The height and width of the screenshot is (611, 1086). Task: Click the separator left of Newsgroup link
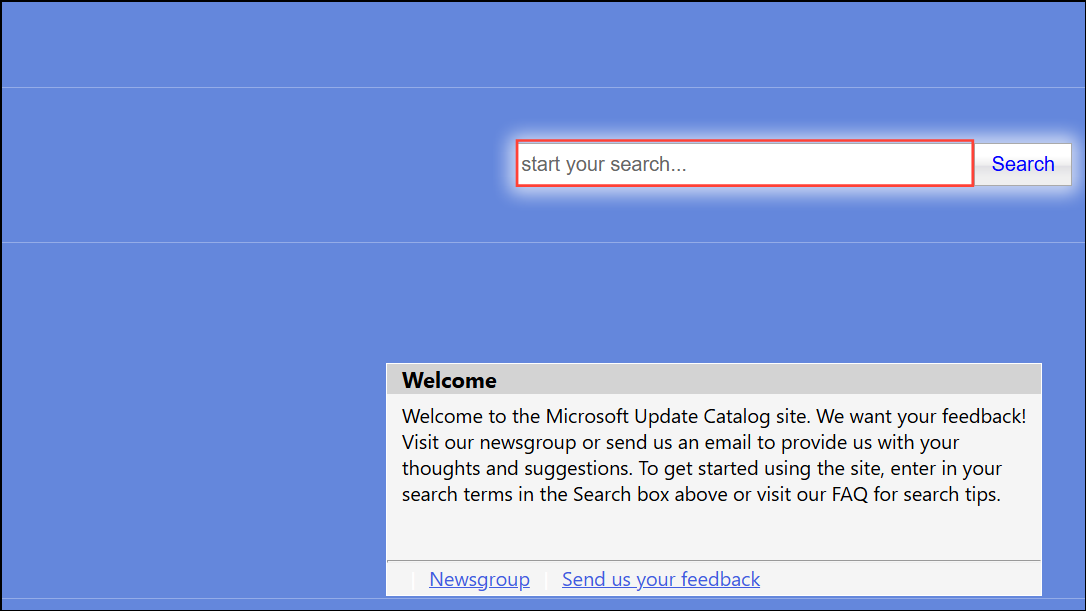413,580
